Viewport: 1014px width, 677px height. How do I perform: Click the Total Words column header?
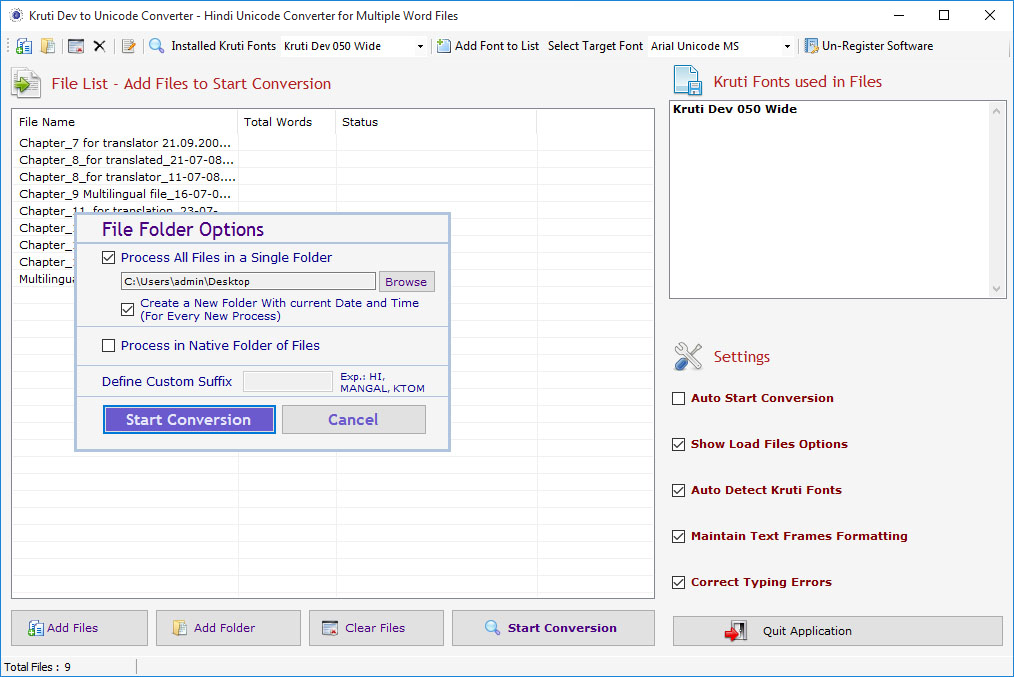(286, 122)
